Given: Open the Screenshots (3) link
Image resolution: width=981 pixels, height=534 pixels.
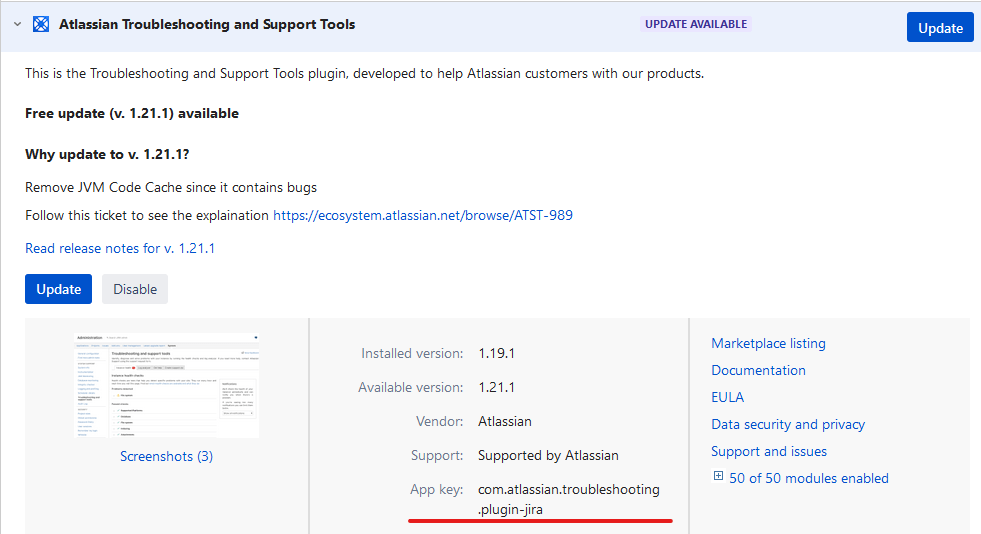Looking at the screenshot, I should tap(166, 456).
